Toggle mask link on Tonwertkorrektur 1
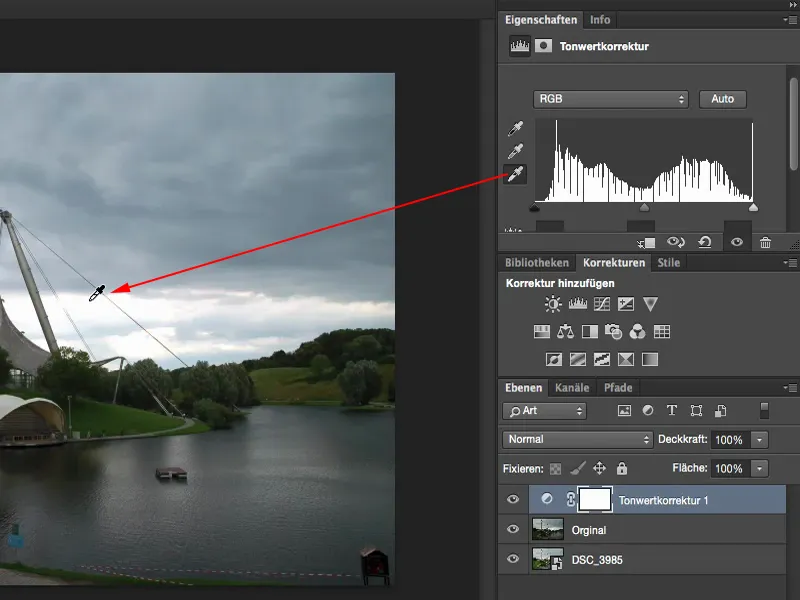The height and width of the screenshot is (600, 800). click(570, 499)
